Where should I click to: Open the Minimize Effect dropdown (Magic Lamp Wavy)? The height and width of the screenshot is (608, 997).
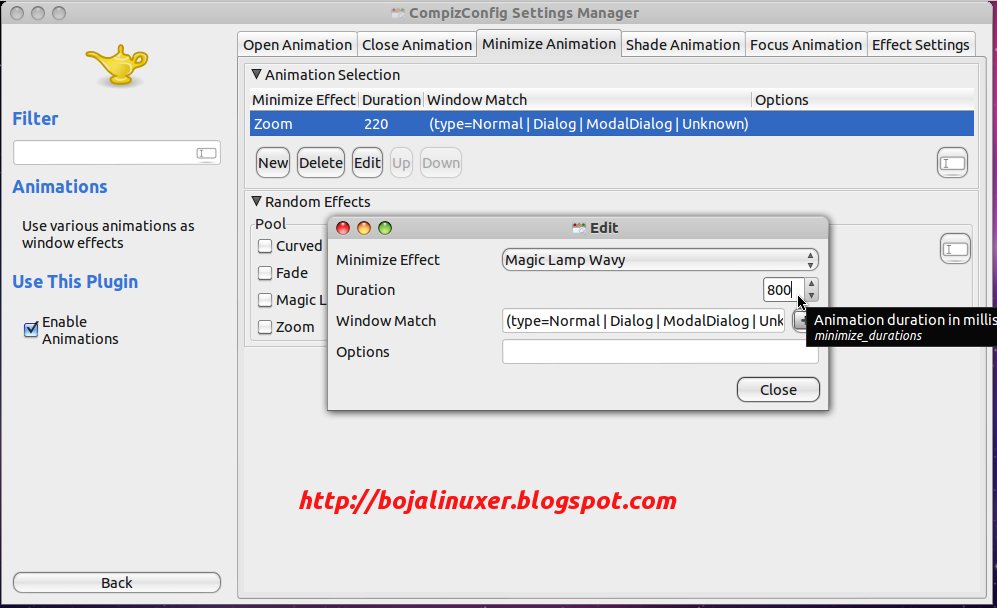[x=659, y=259]
